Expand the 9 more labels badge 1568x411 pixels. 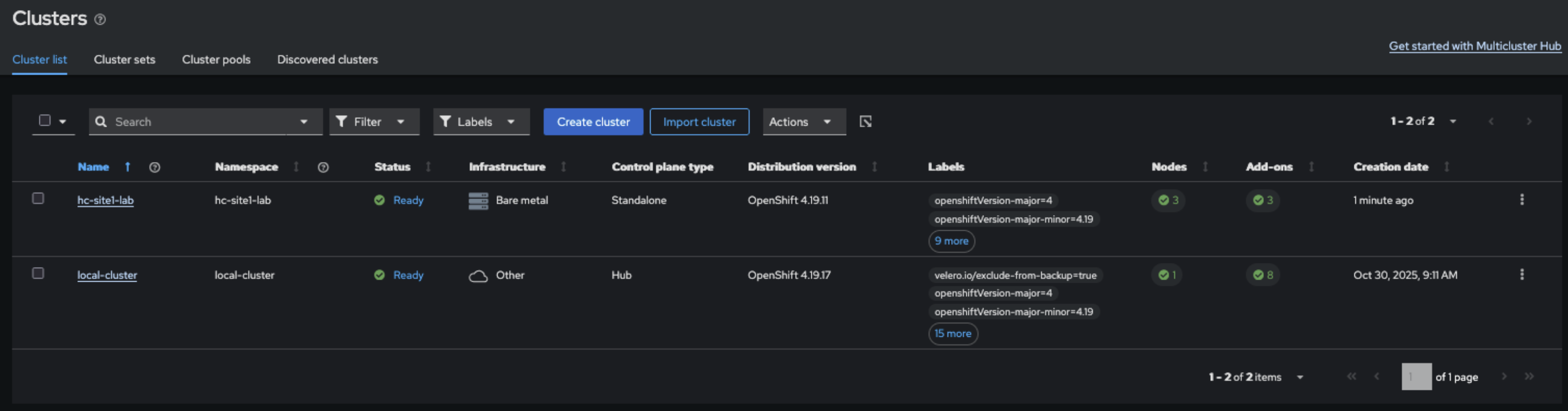[951, 241]
